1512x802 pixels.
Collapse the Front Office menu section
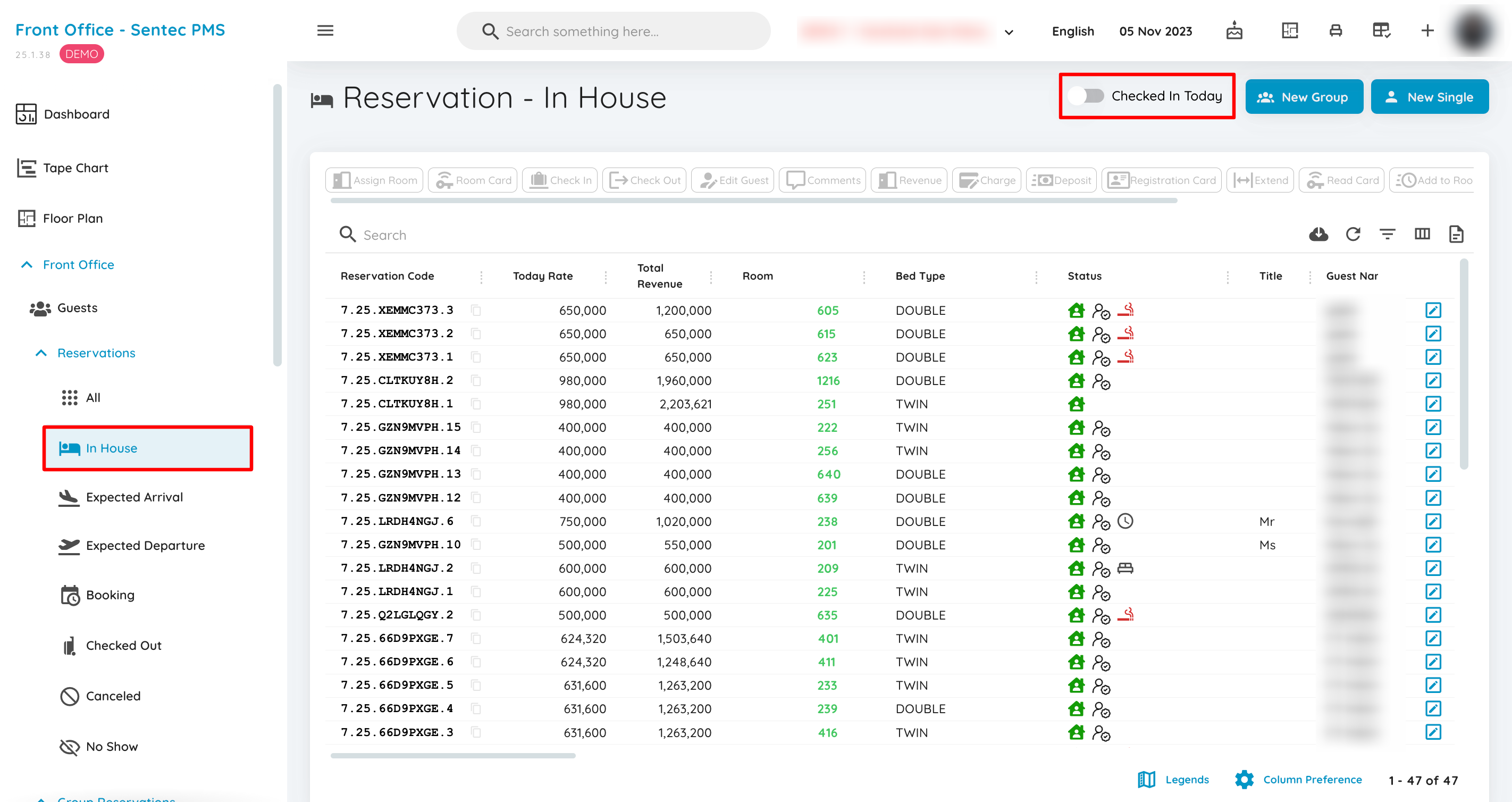pyautogui.click(x=27, y=265)
